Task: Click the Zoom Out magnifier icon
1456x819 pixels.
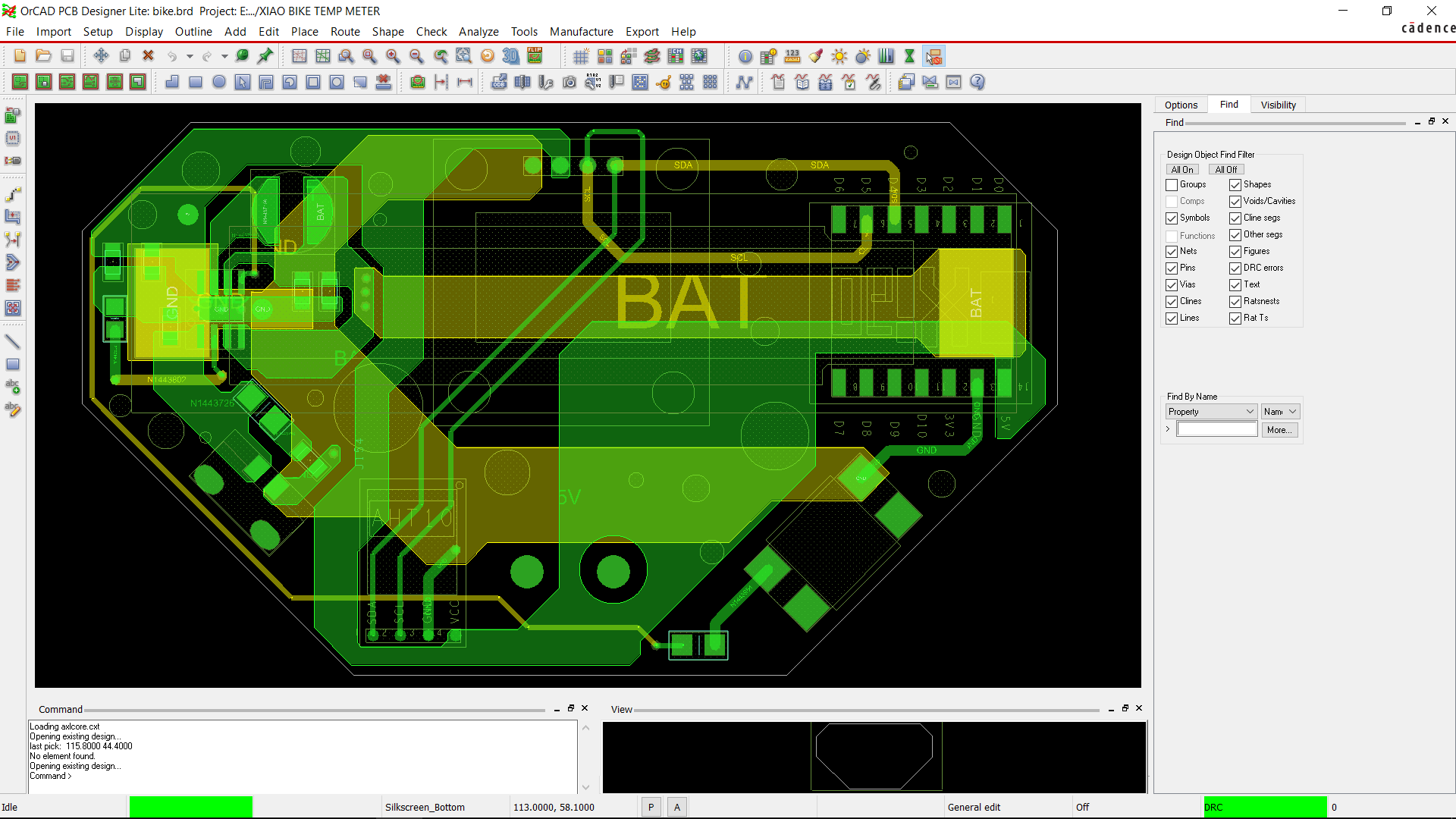Action: point(416,55)
